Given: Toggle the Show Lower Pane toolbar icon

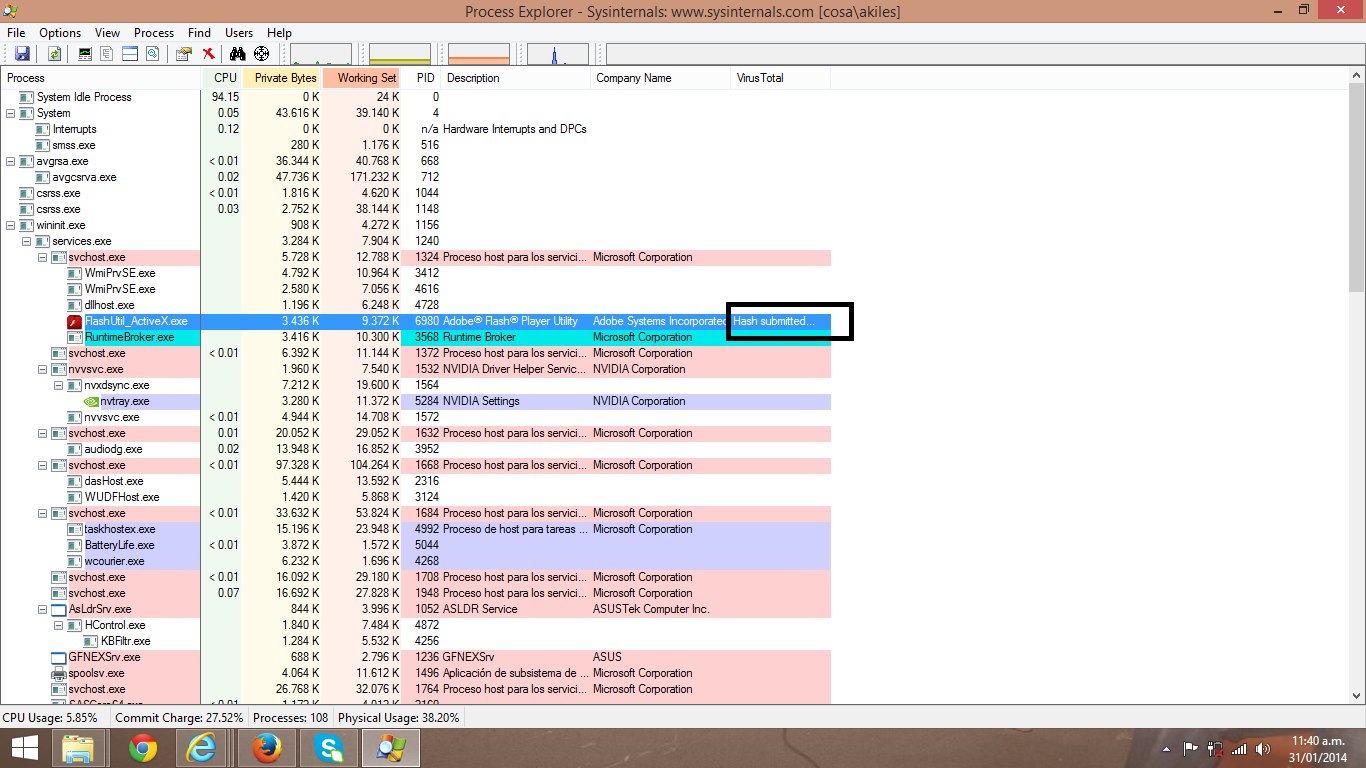Looking at the screenshot, I should [130, 53].
